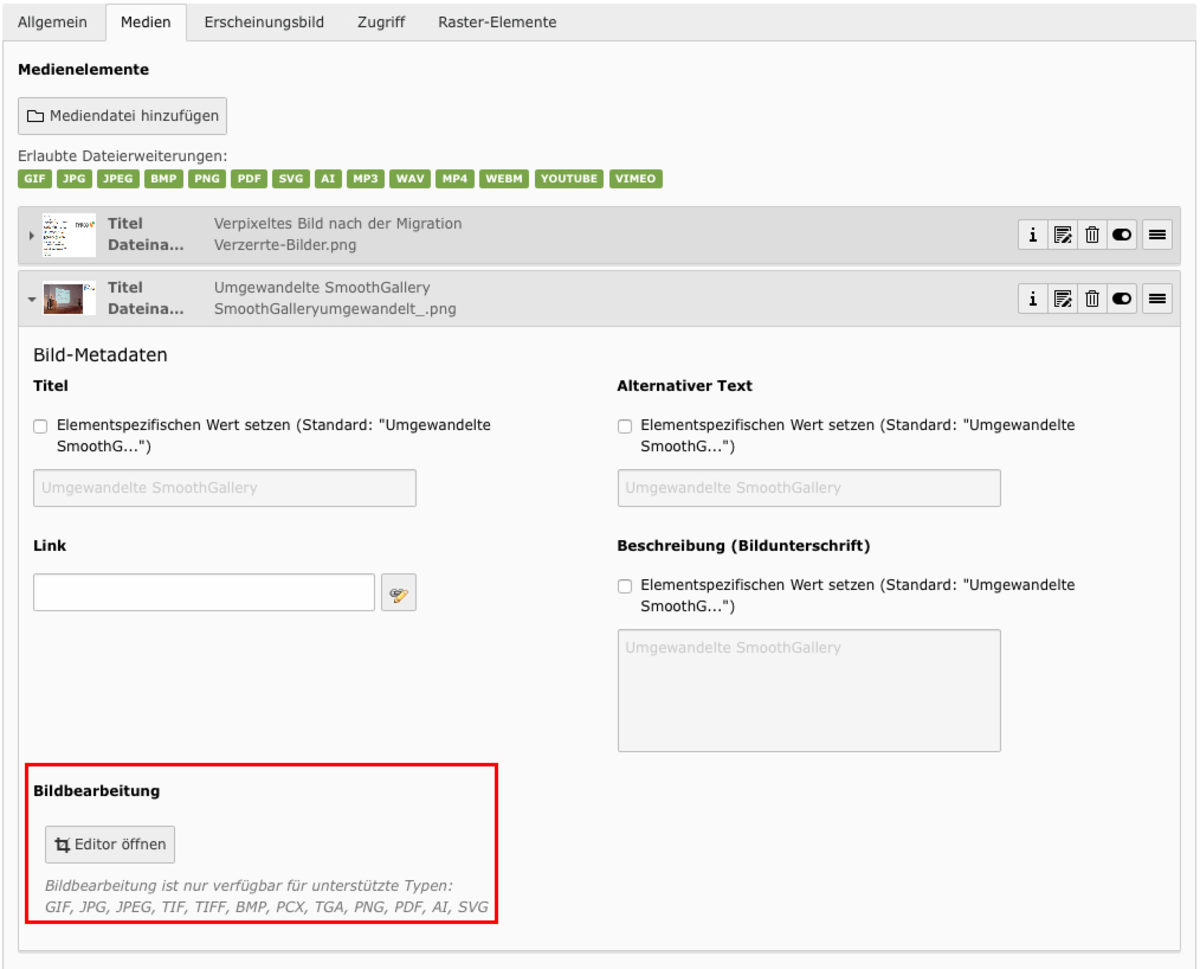Click file name 'SmoothGalleryumgewandelt_.png'
This screenshot has height=969, width=1200.
335,309
